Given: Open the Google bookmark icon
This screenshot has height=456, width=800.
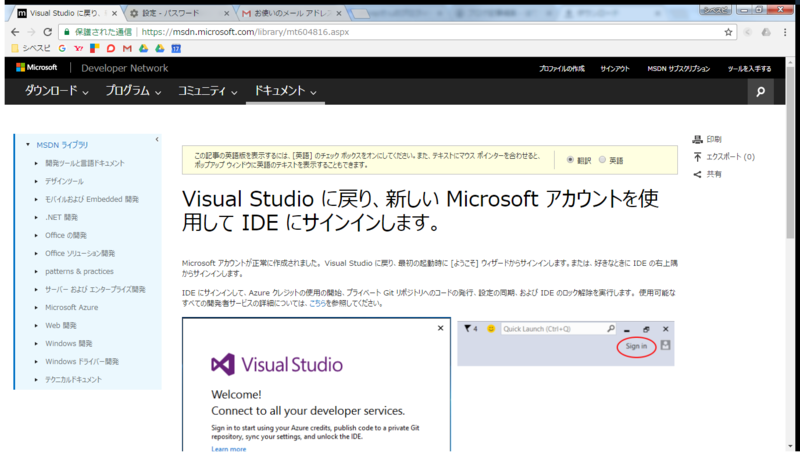Looking at the screenshot, I should click(62, 48).
